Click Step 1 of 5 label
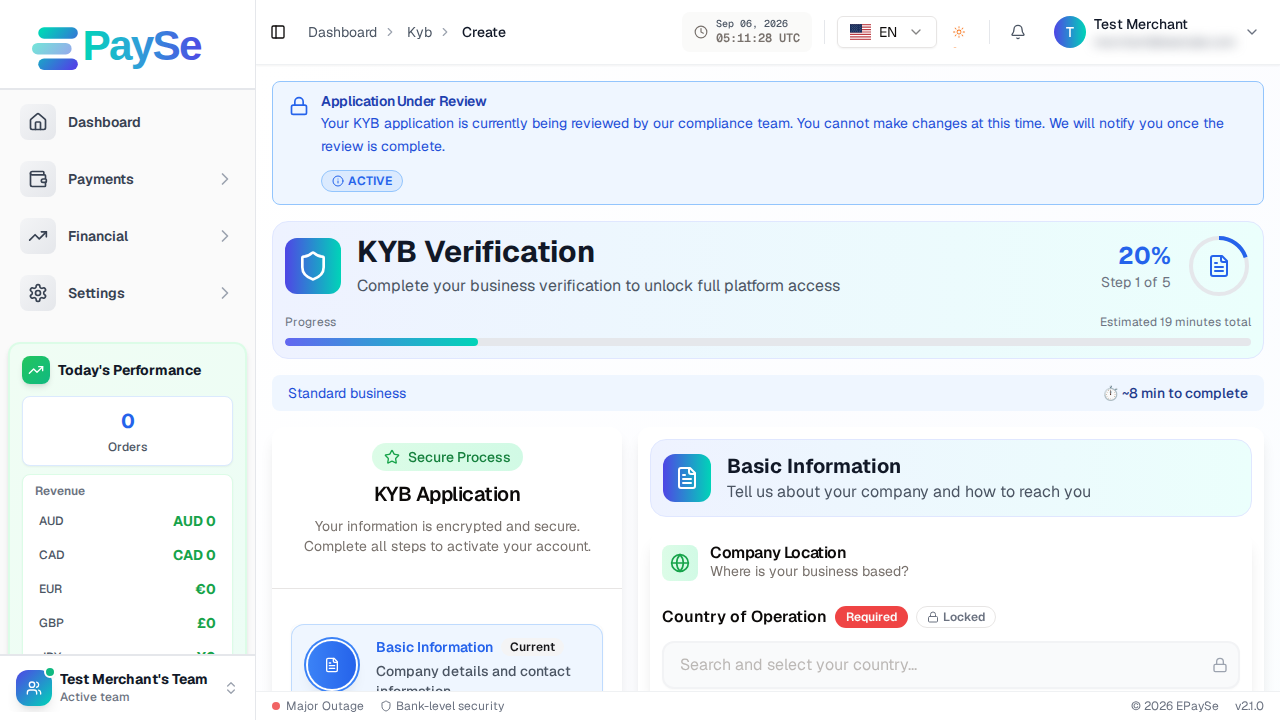The width and height of the screenshot is (1280, 720). coord(1136,282)
